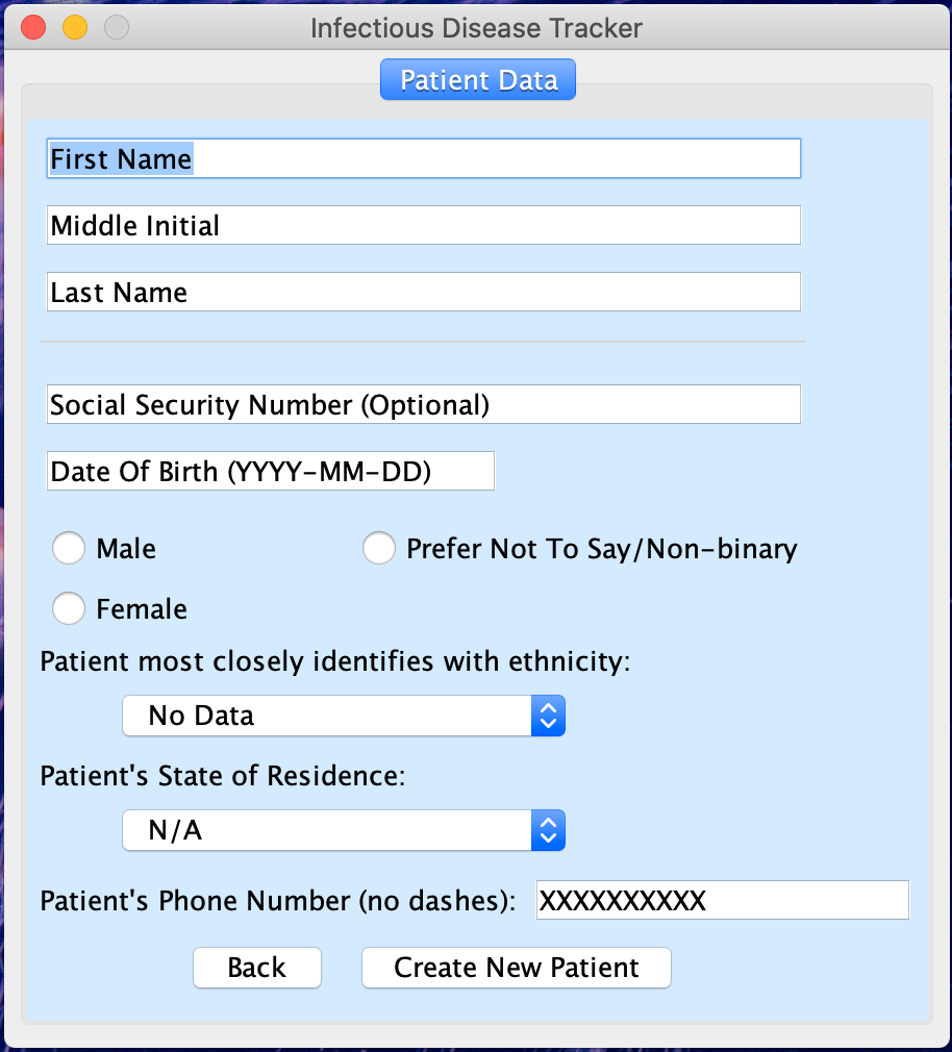Click the Infectious Disease Tracker title bar
This screenshot has height=1052, width=952.
click(476, 27)
